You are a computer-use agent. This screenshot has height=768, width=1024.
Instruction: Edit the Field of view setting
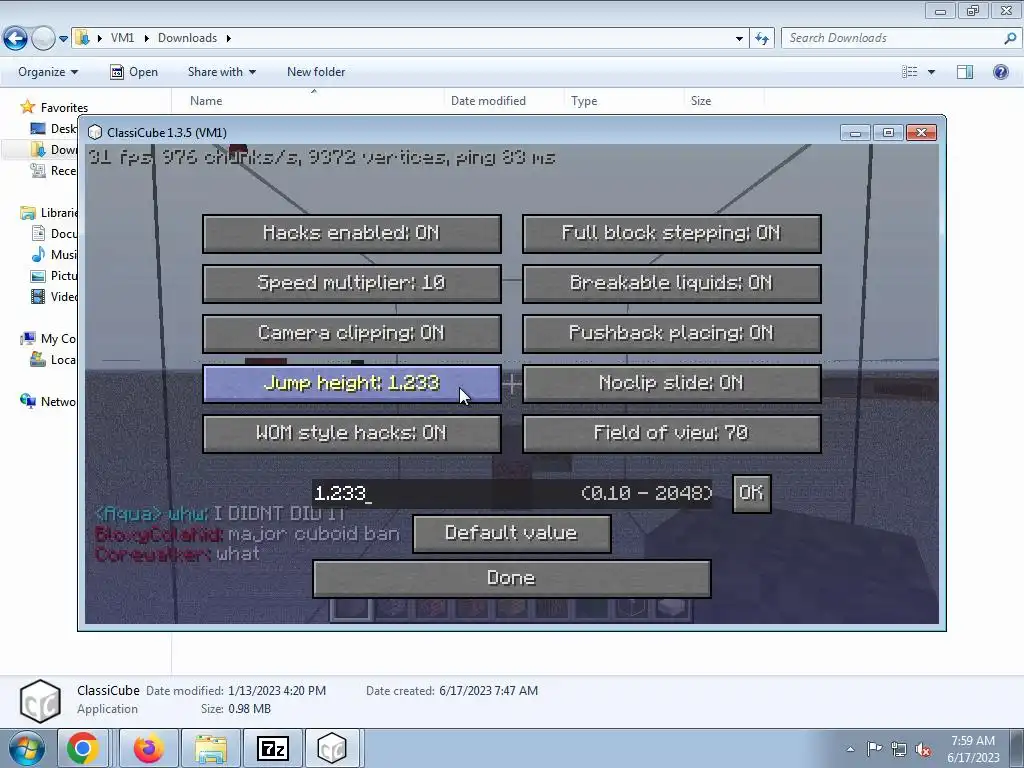(671, 434)
